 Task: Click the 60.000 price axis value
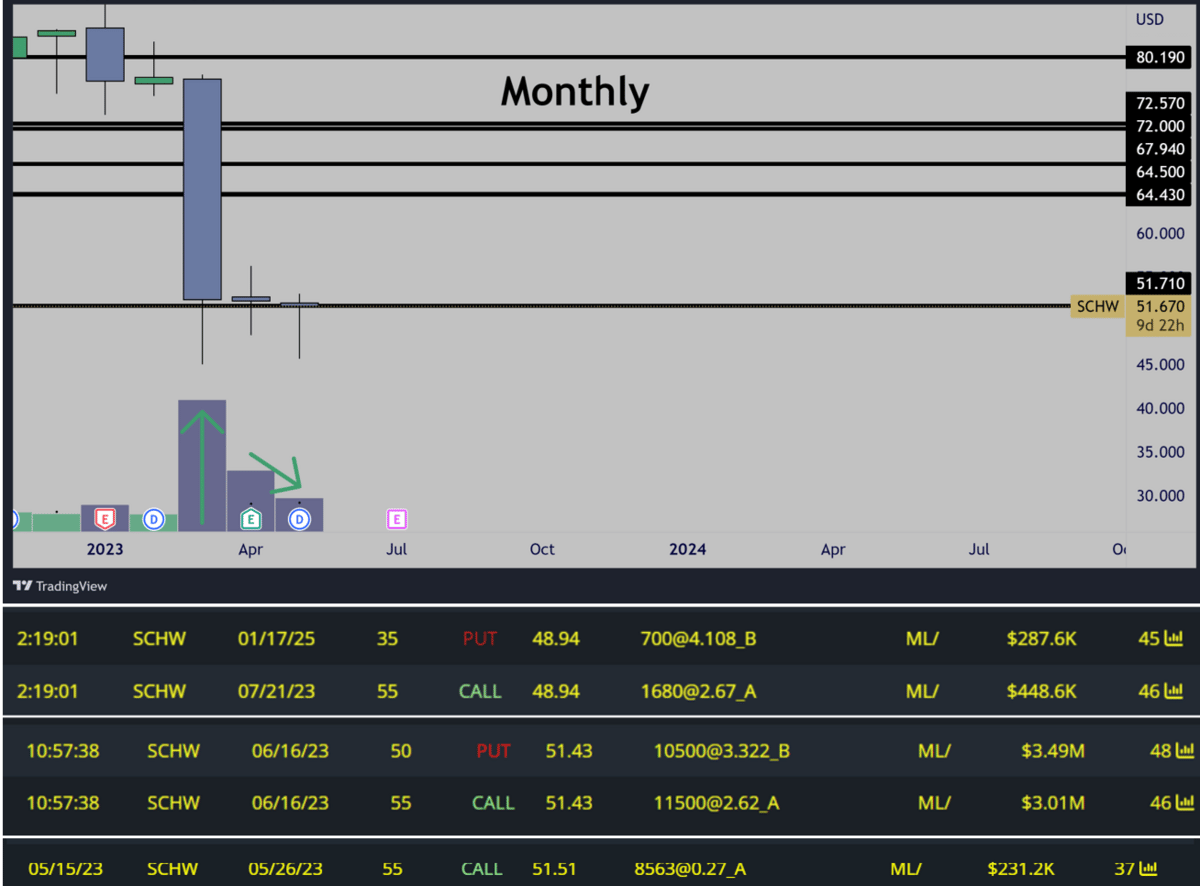(1160, 233)
